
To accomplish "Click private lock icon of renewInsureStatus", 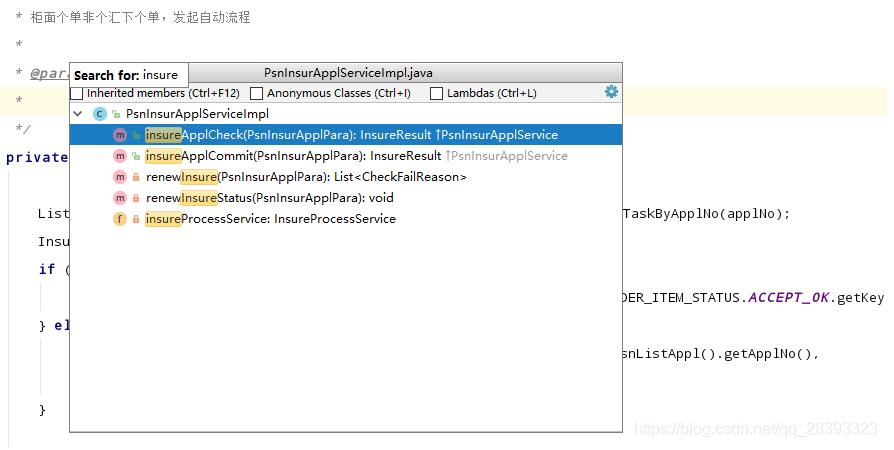I will tap(136, 198).
